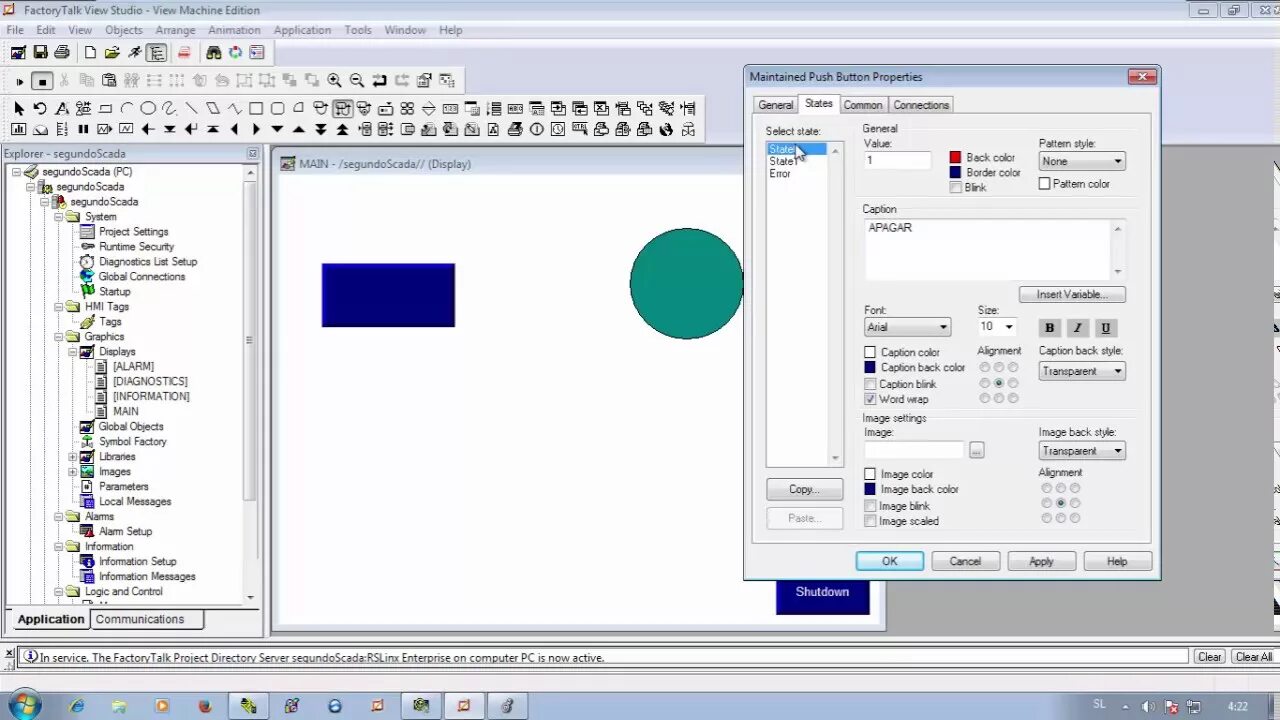
Task: Select the Arc drawing tool
Action: (x=127, y=108)
